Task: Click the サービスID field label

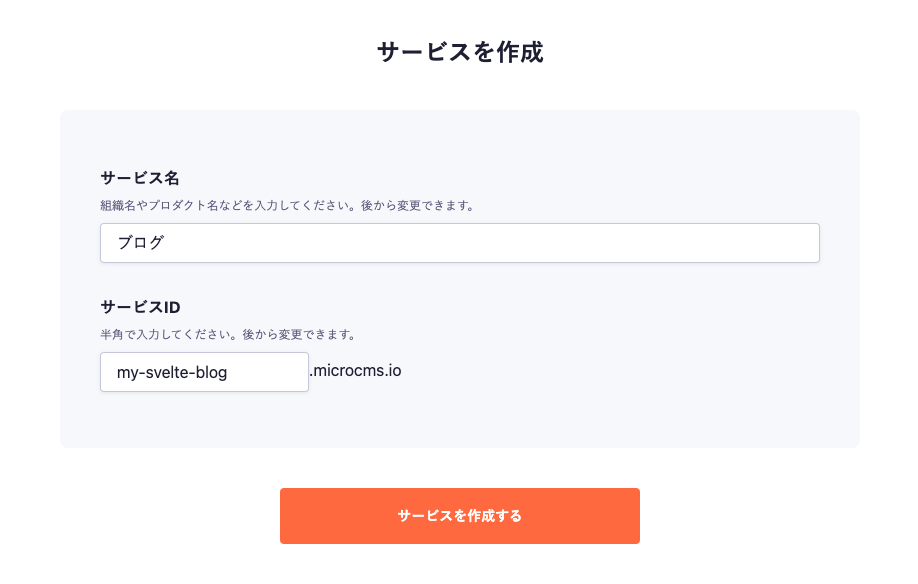Action: tap(140, 306)
